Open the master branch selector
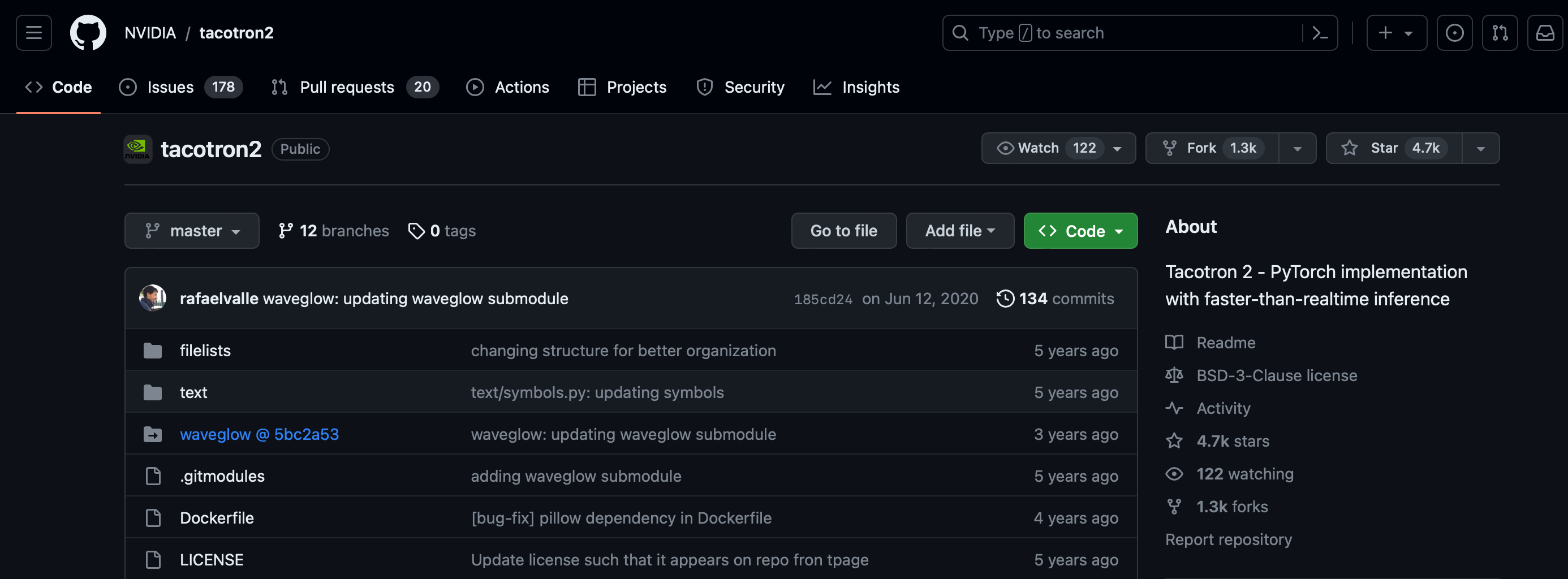The height and width of the screenshot is (579, 1568). (x=192, y=231)
